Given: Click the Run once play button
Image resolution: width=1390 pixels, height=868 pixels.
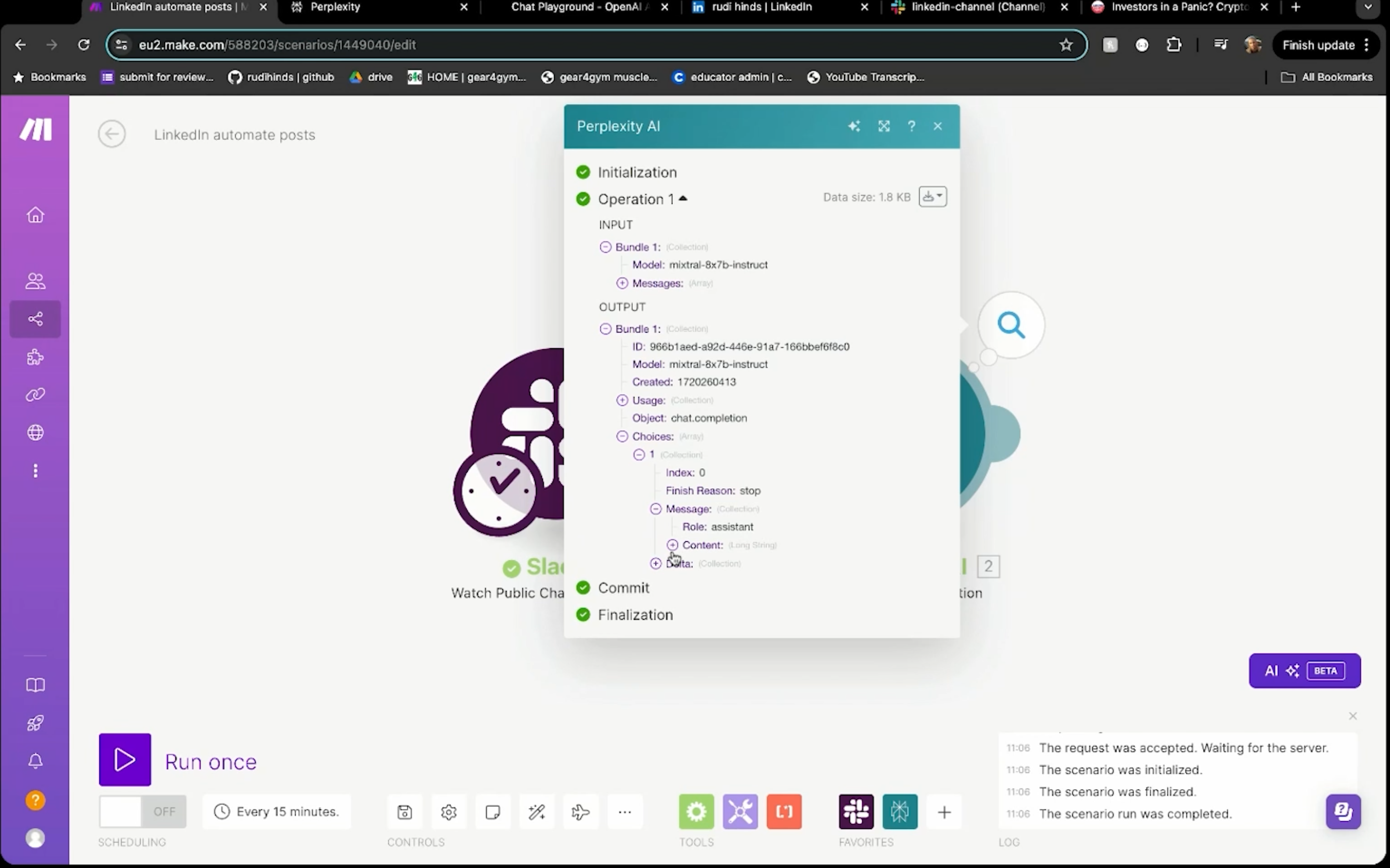Looking at the screenshot, I should coord(125,760).
